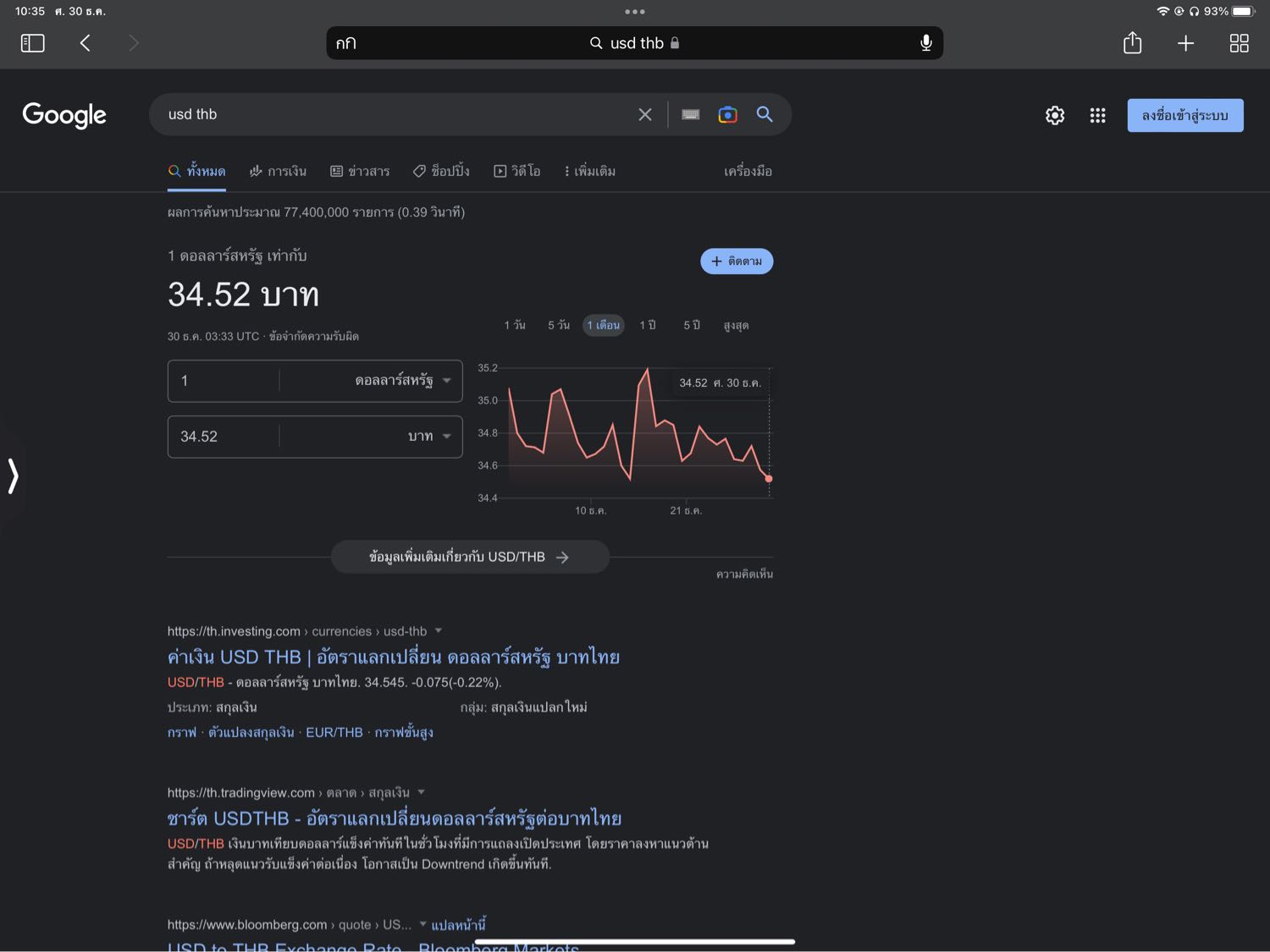Open the Investing.com ค่าเงิน USD THB result

click(x=394, y=658)
